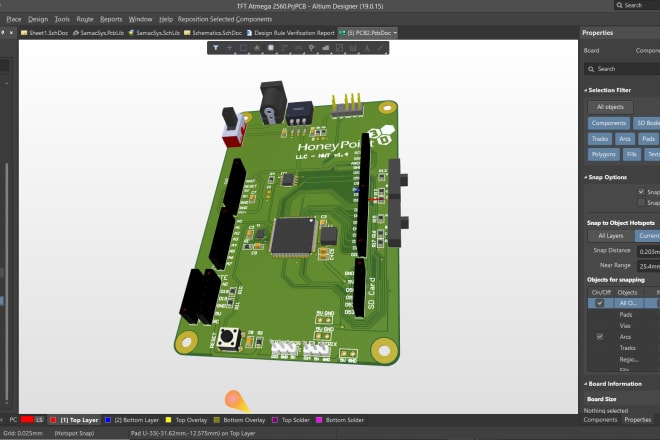Toggle Fills selection filter button
The width and height of the screenshot is (660, 440).
[632, 154]
